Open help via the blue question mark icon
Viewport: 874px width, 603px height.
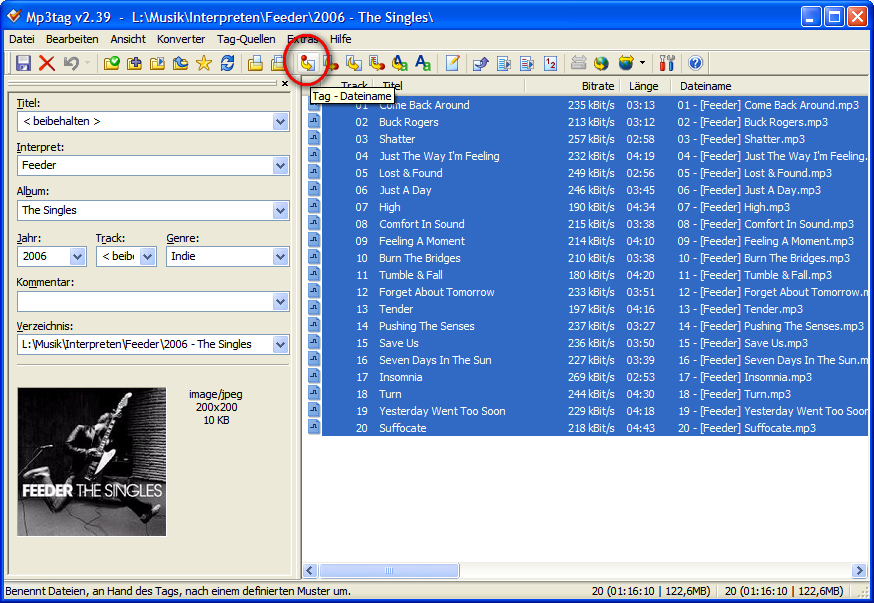coord(695,63)
